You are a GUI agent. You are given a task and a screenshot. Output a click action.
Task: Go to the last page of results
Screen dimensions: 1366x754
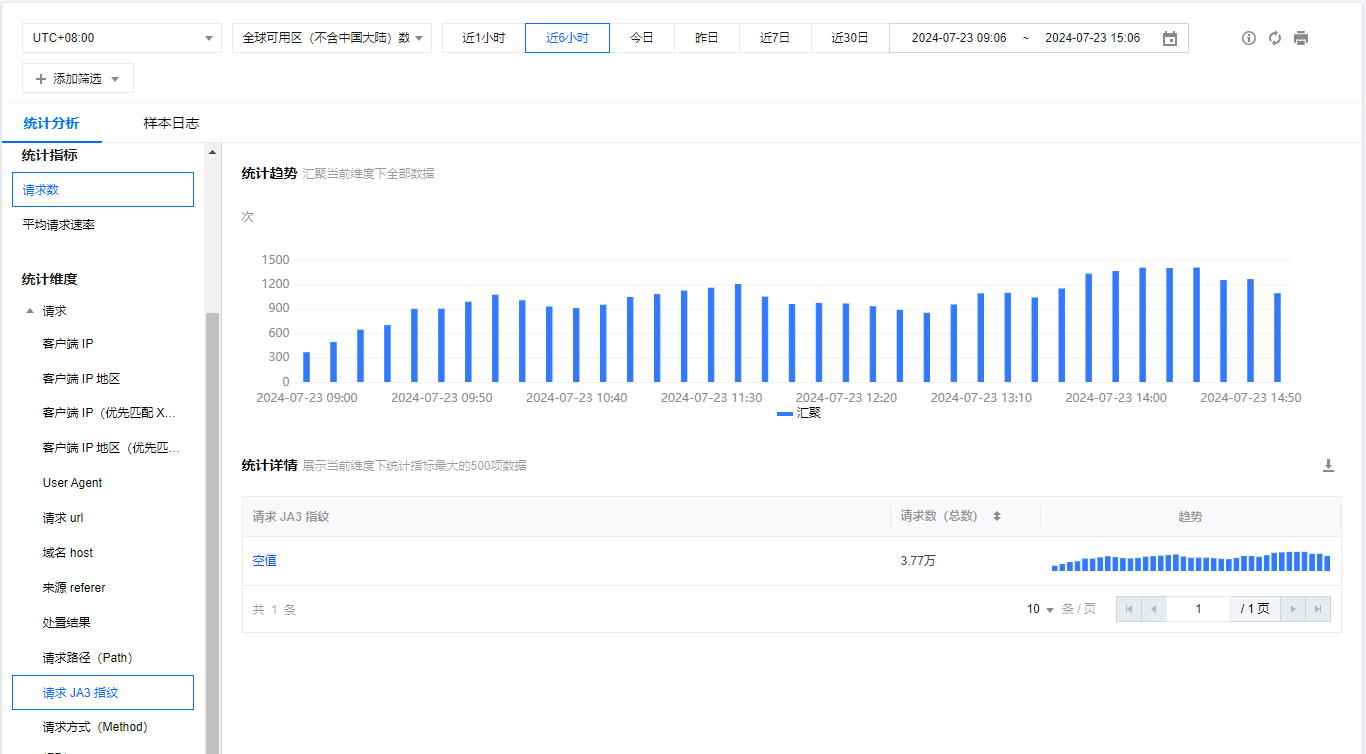point(1319,609)
